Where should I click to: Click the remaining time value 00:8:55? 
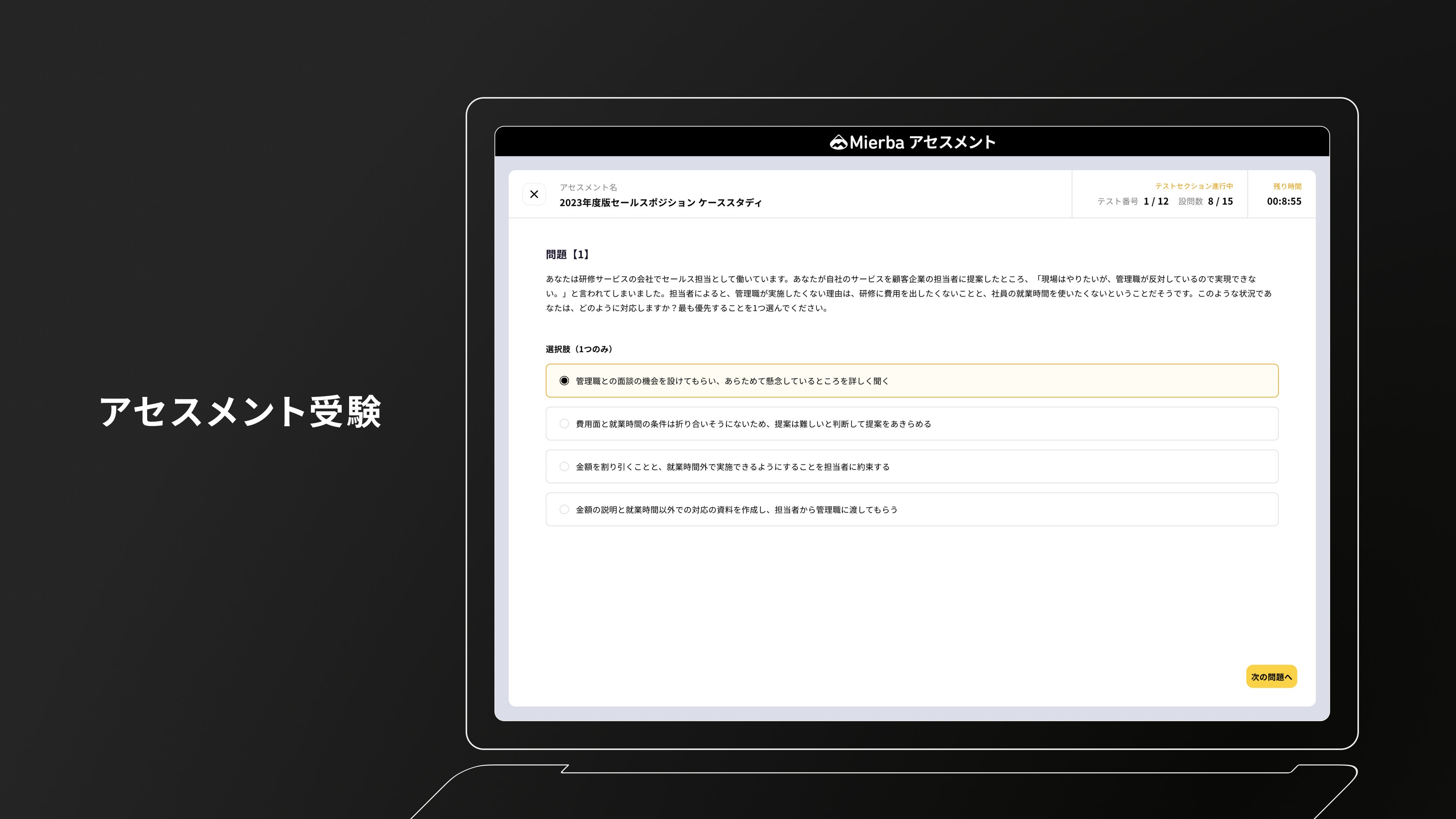[1284, 201]
